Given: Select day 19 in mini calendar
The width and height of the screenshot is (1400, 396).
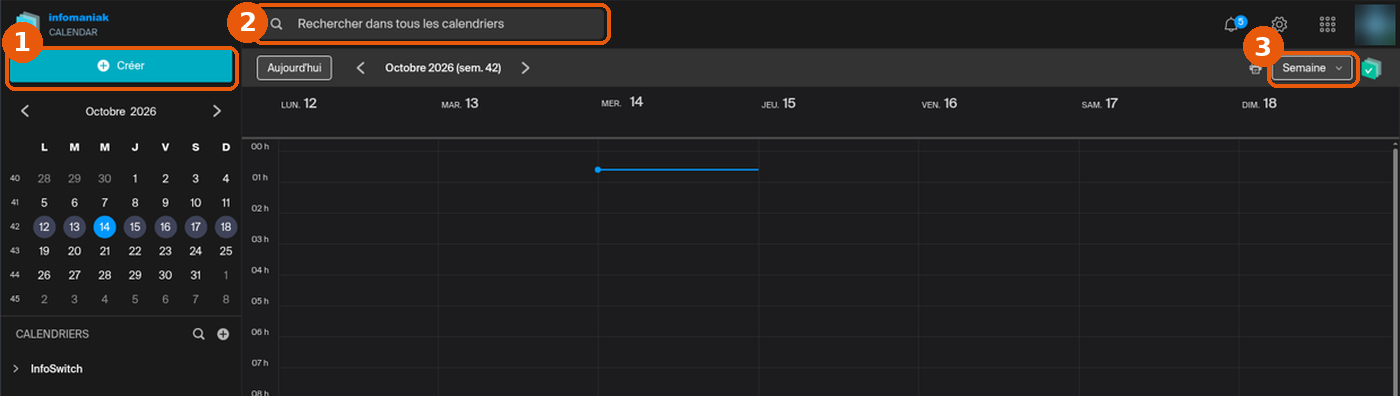Looking at the screenshot, I should click(x=44, y=251).
